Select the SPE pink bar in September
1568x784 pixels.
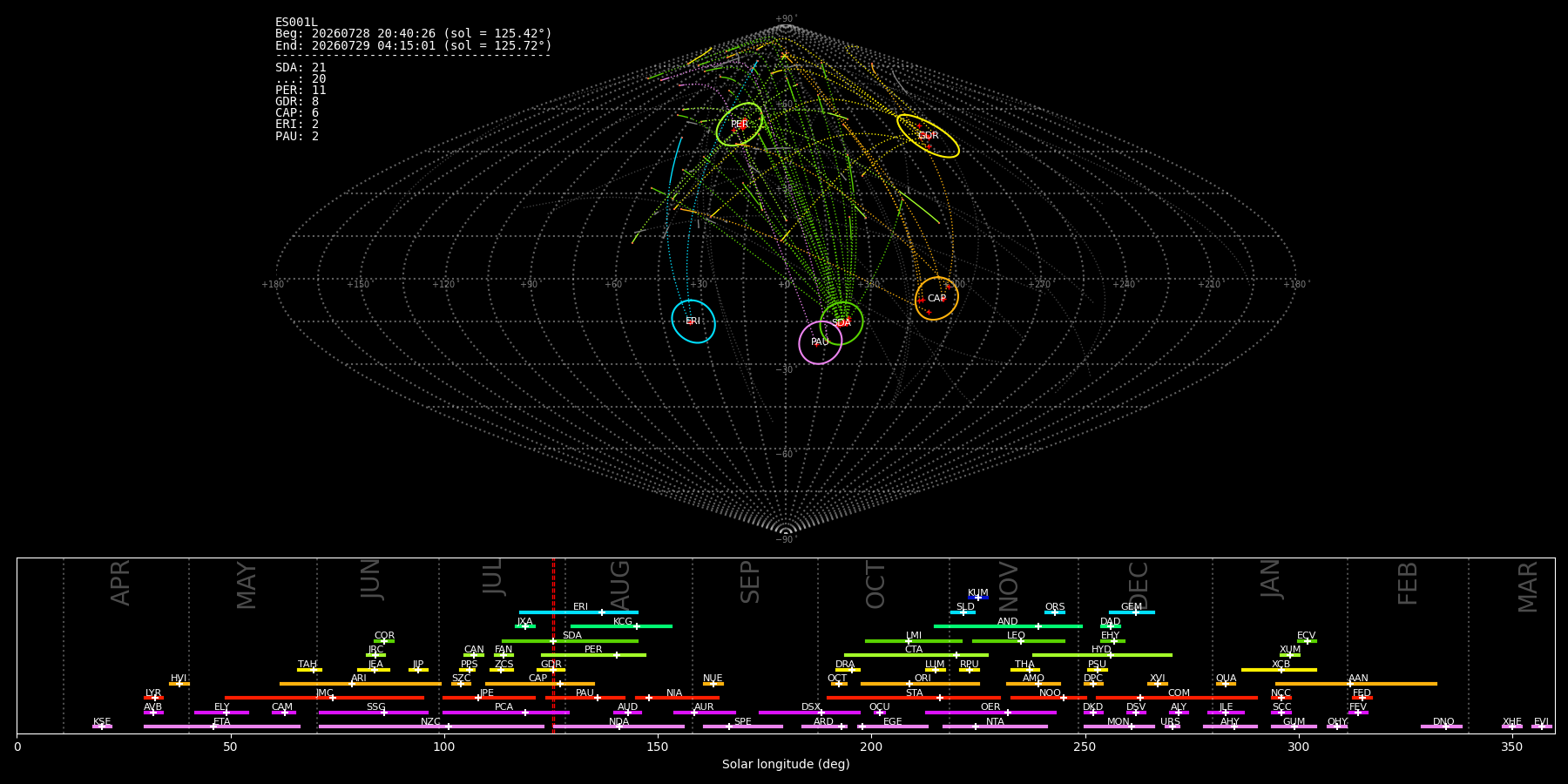pyautogui.click(x=743, y=727)
